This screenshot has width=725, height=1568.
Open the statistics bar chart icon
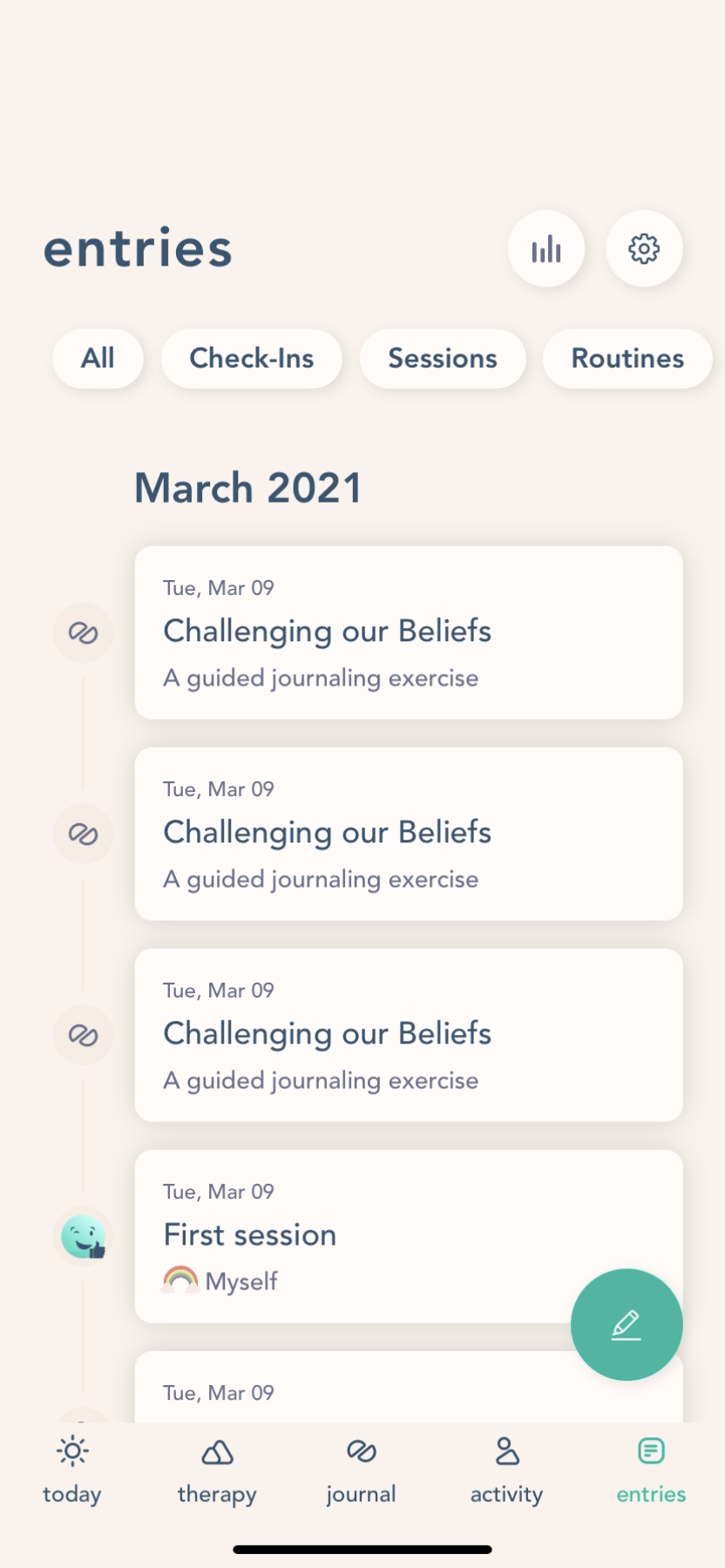546,249
